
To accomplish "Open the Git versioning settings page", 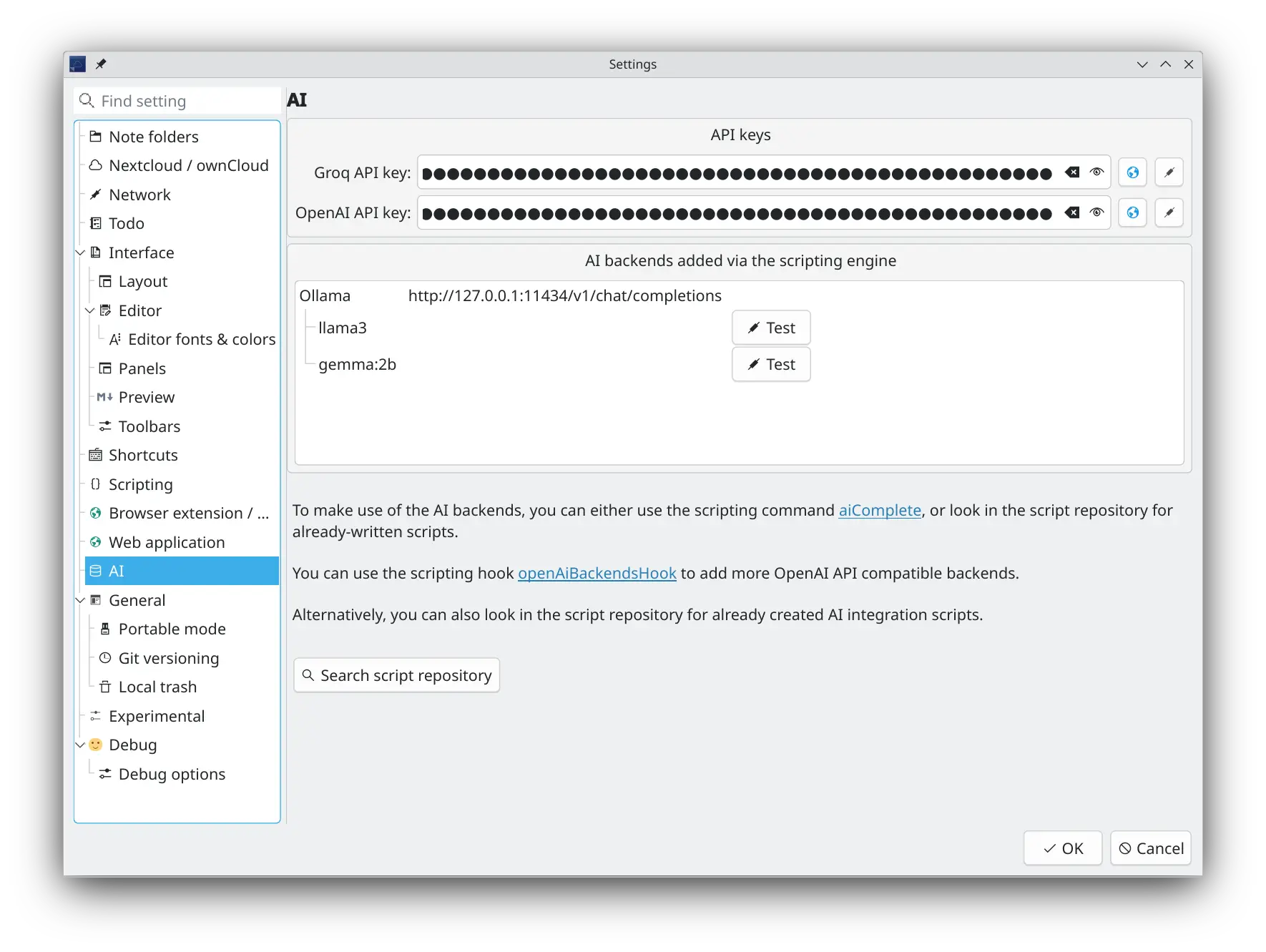I will coord(170,658).
